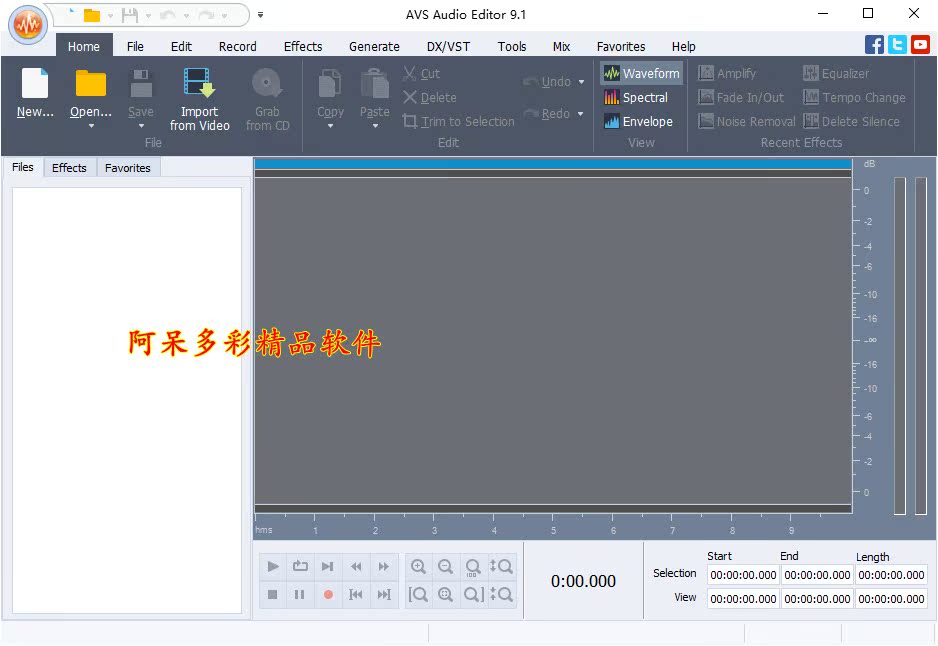Click the Copy icon in Edit group
Image resolution: width=938 pixels, height=646 pixels.
click(x=330, y=83)
